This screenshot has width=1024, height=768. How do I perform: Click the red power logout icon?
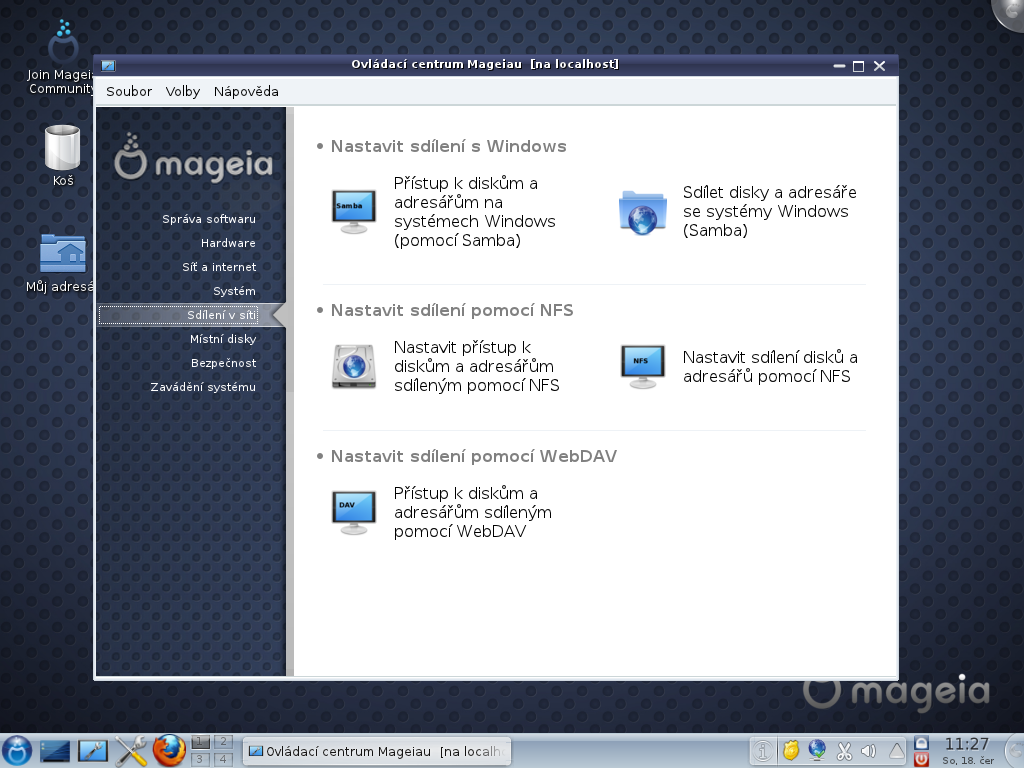[921, 759]
